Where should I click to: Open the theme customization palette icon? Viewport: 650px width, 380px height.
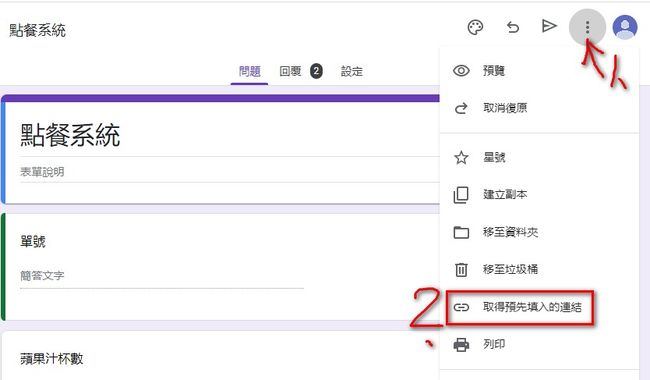[x=475, y=27]
